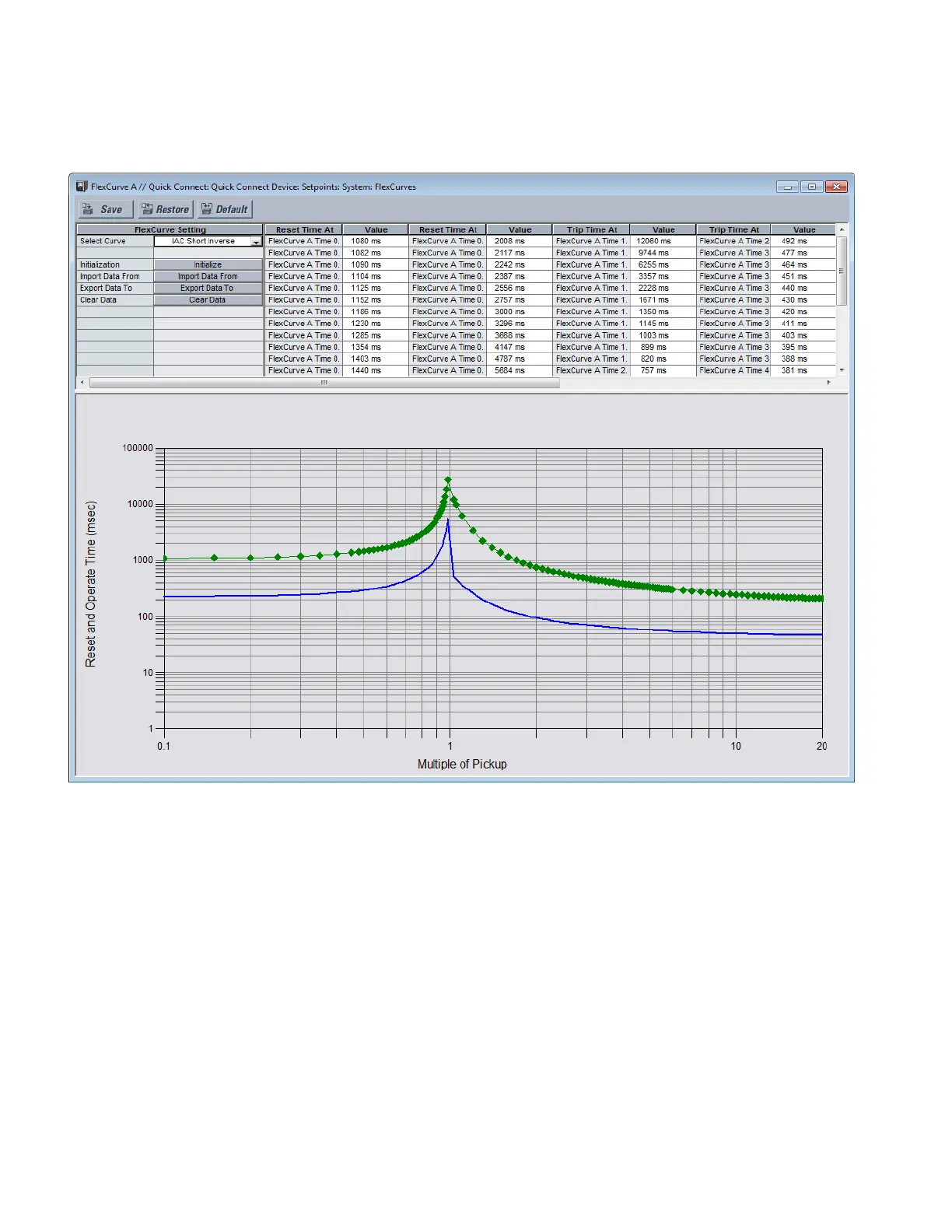Select the 451 ms value cell
This screenshot has width=952, height=1232.
click(x=803, y=276)
